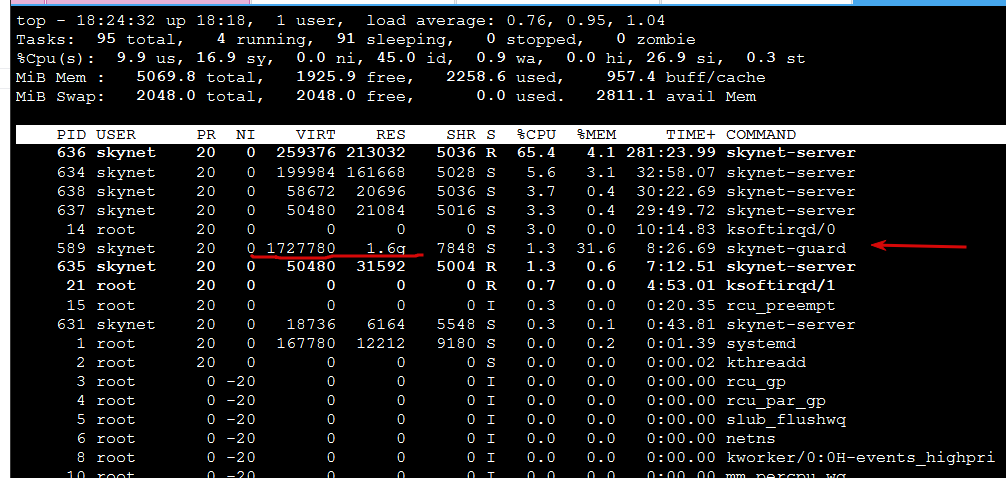Select the skynet-guard command text
This screenshot has width=1006, height=478.
click(x=786, y=248)
